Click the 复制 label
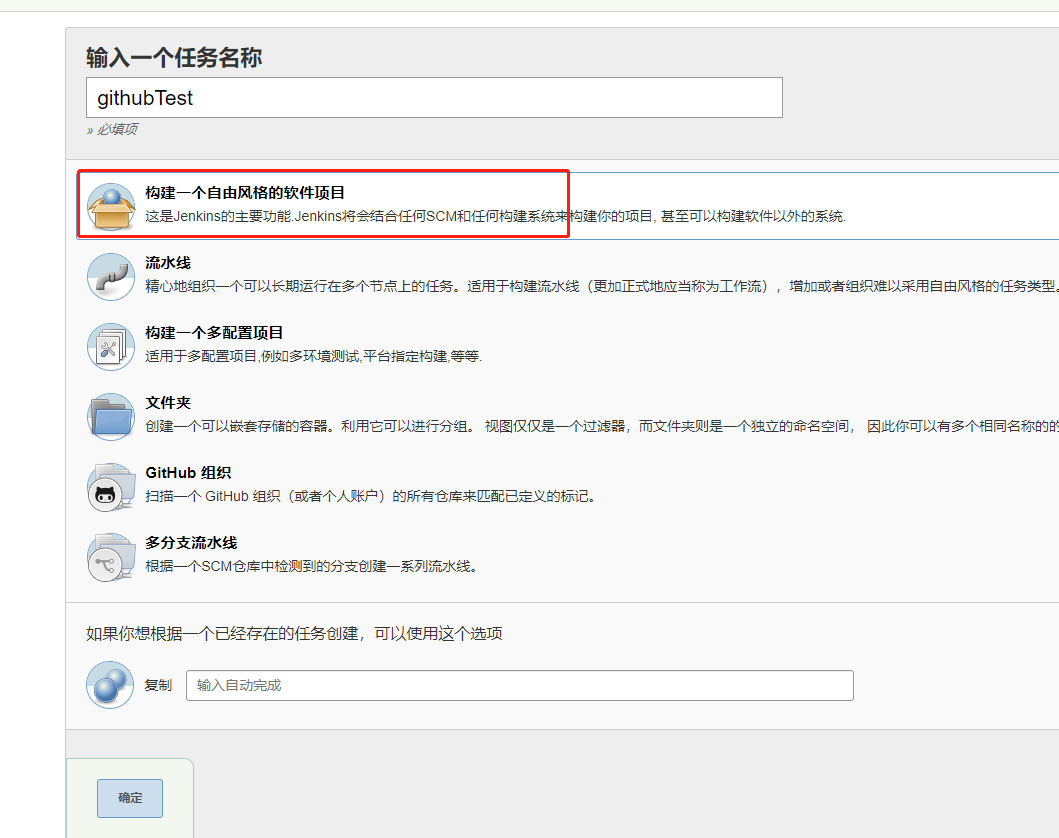 coord(158,685)
